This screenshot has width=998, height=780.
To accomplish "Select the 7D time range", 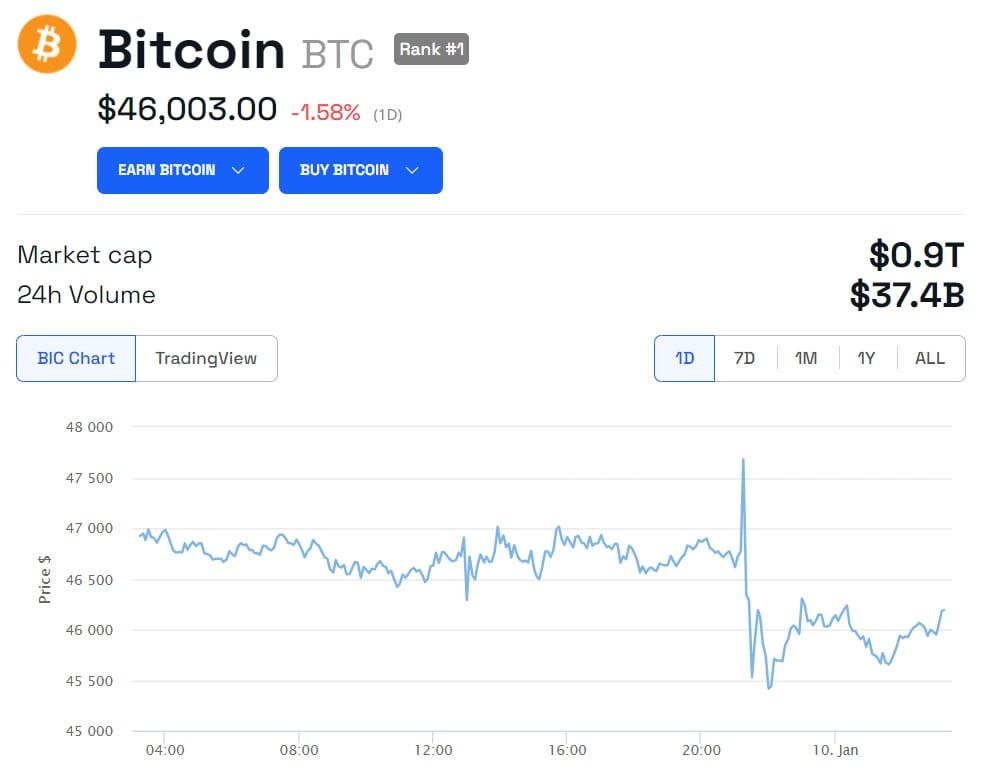I will pyautogui.click(x=745, y=358).
